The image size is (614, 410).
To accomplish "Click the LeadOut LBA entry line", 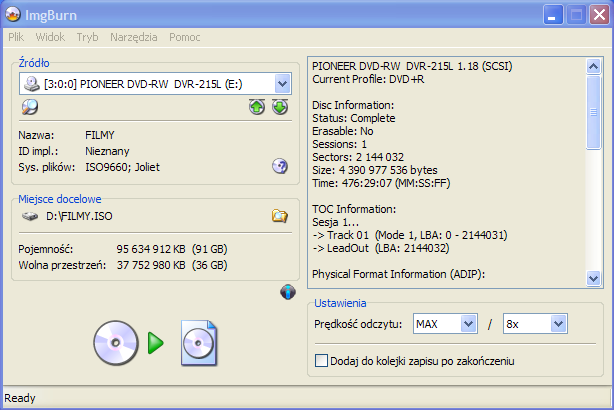I will click(381, 248).
